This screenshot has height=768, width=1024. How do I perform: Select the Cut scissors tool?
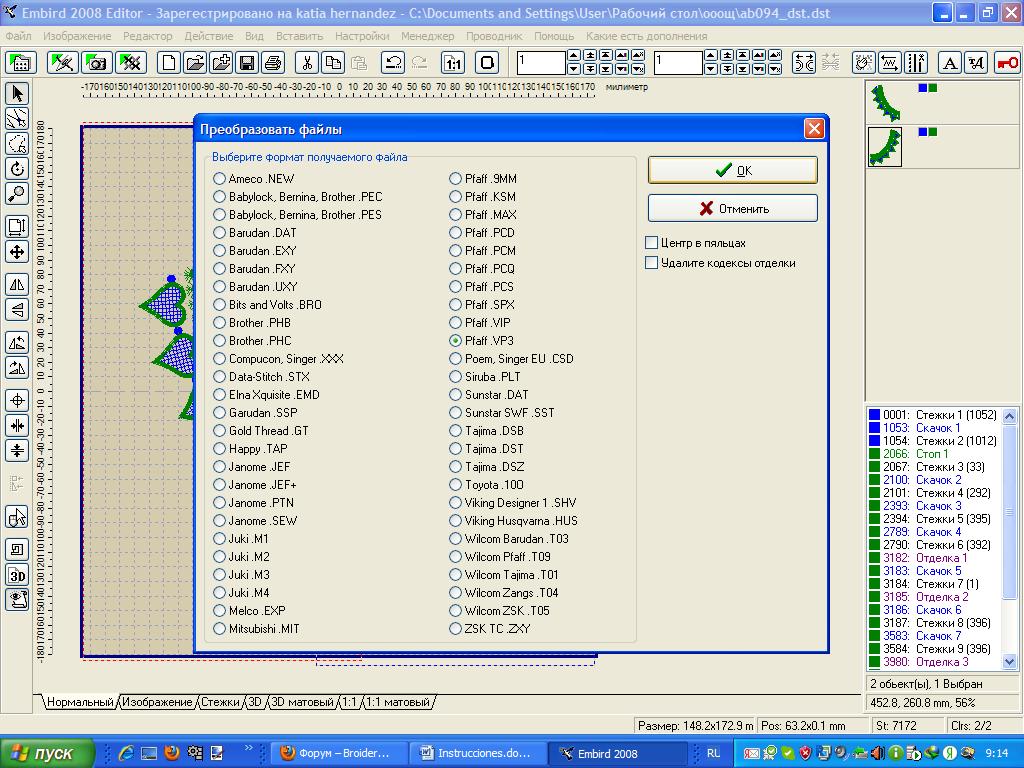(307, 63)
